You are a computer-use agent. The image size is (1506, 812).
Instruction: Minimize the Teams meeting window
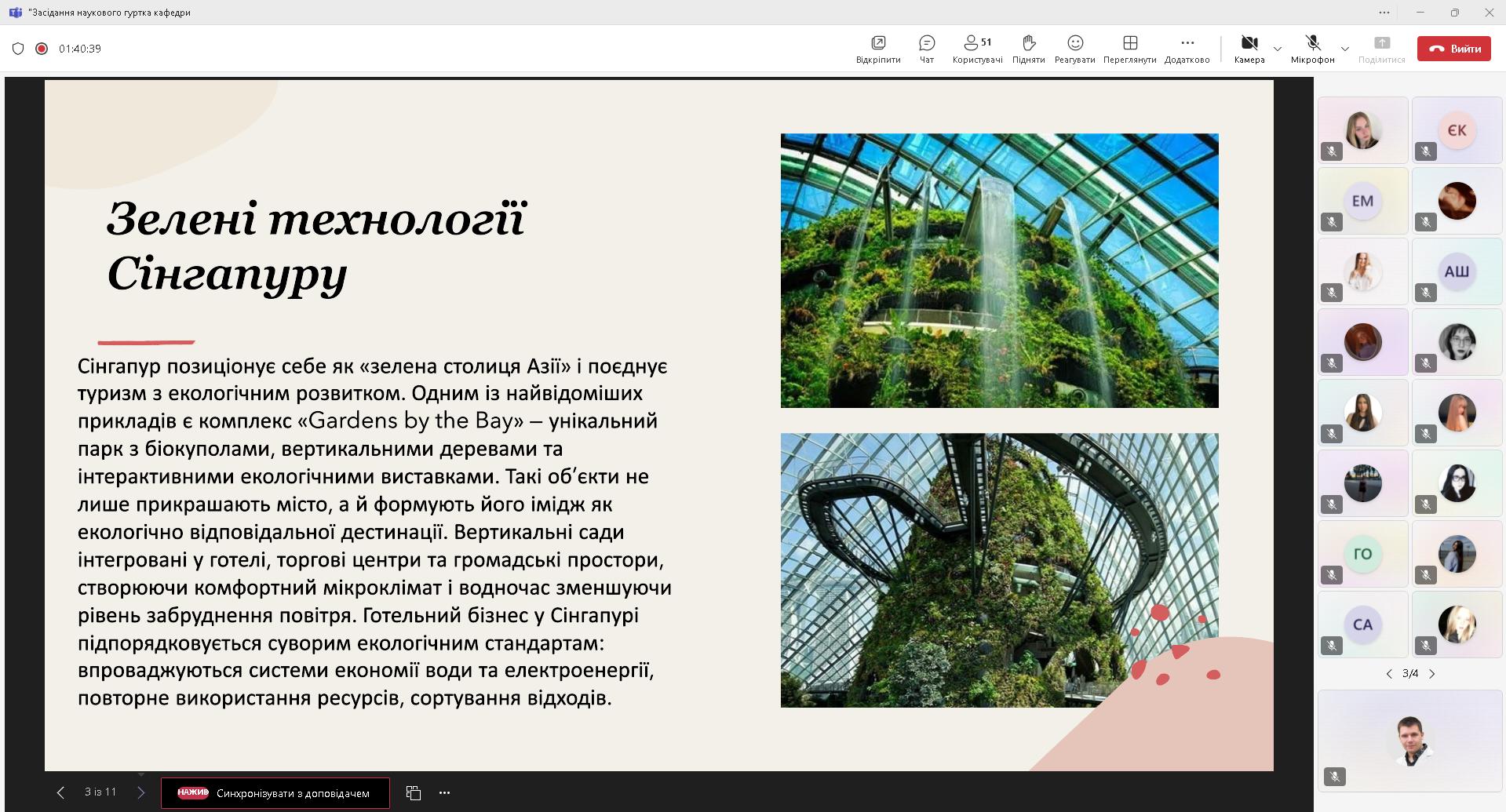(1420, 13)
